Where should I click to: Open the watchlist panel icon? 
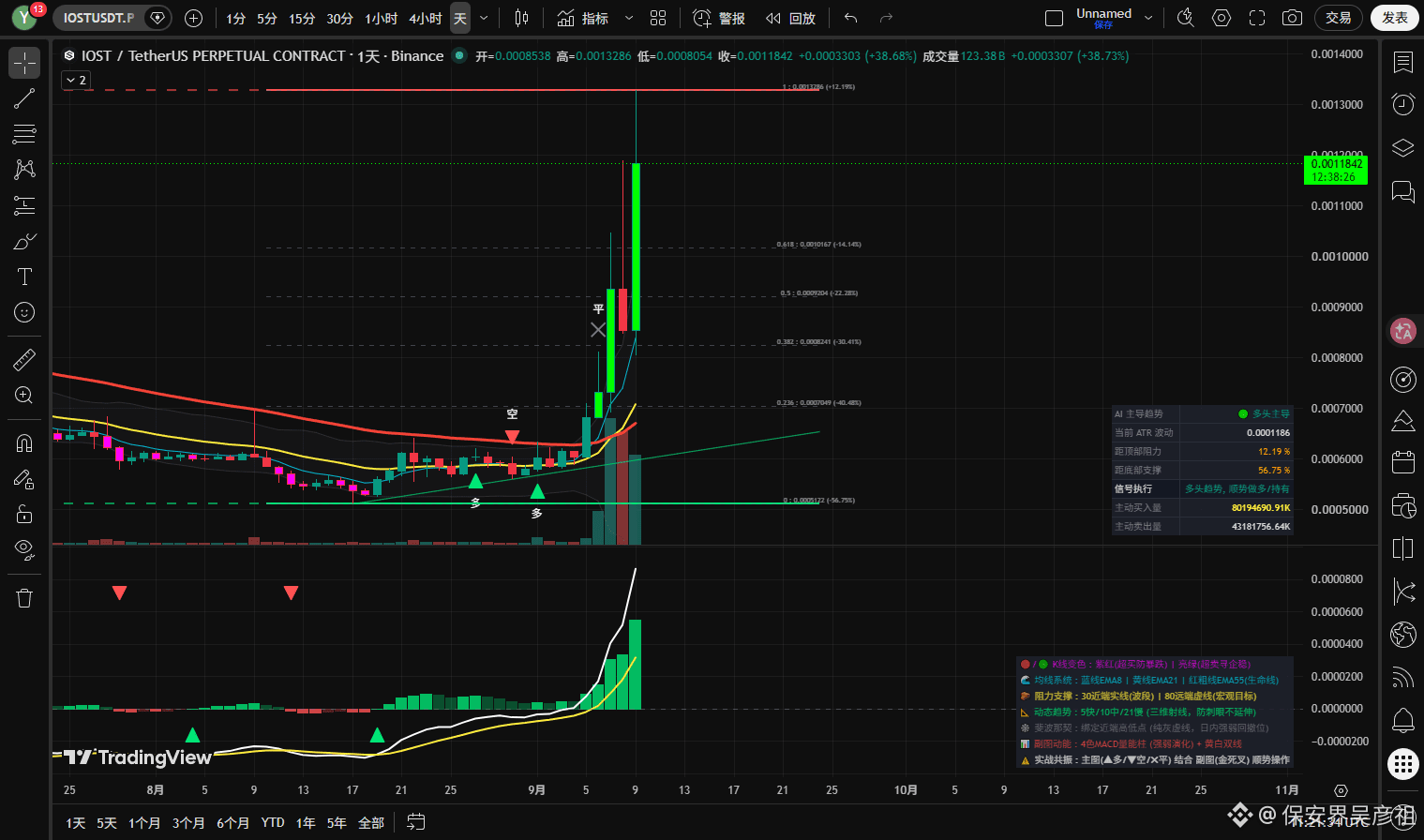tap(1402, 62)
